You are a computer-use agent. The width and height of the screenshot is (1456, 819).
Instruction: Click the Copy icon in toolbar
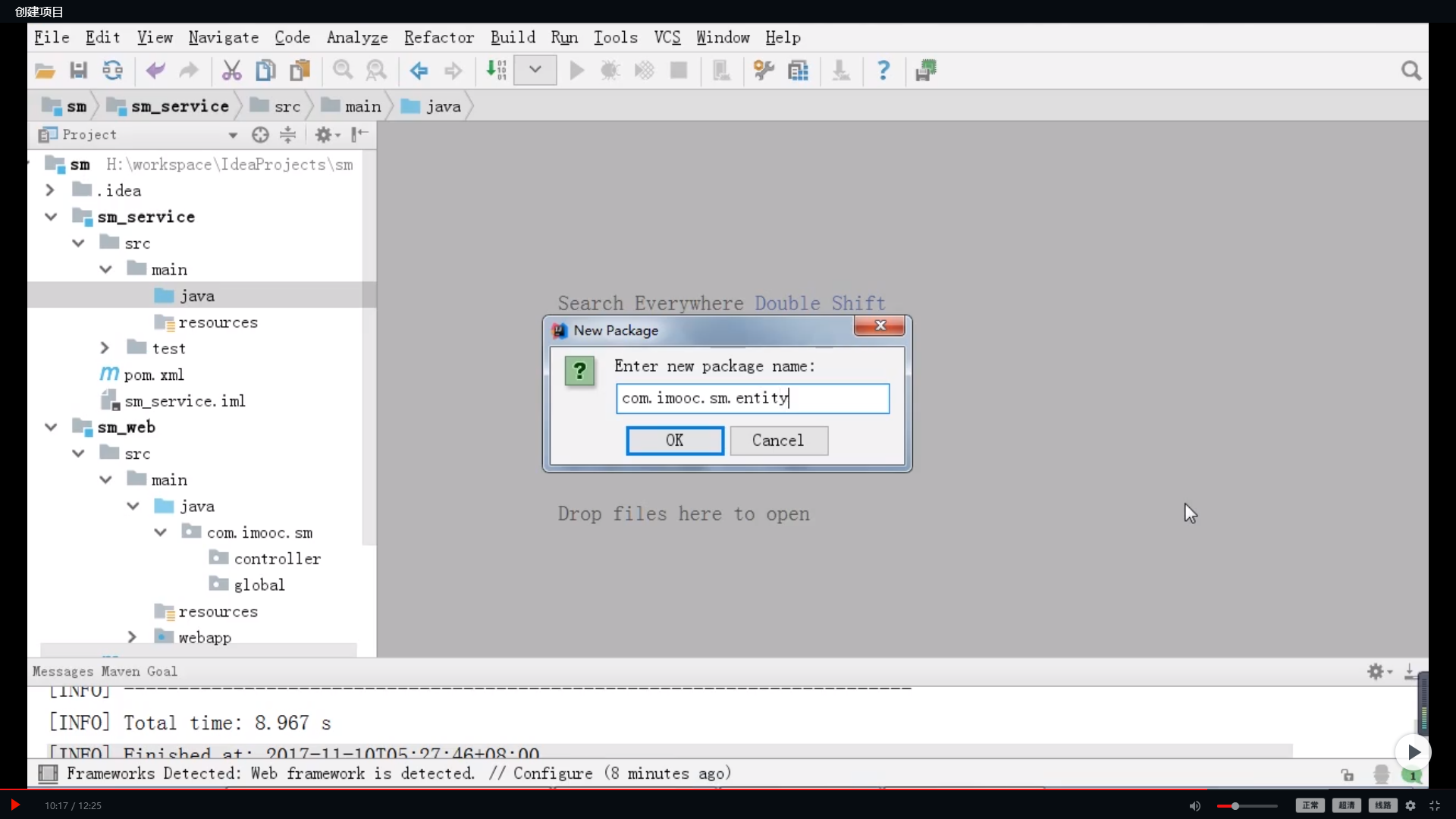[265, 71]
